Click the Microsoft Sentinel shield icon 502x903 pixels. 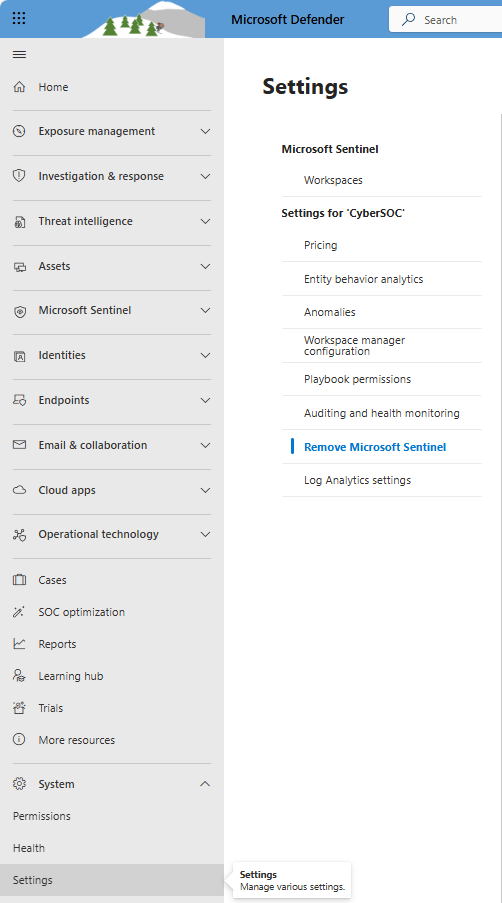pyautogui.click(x=19, y=311)
